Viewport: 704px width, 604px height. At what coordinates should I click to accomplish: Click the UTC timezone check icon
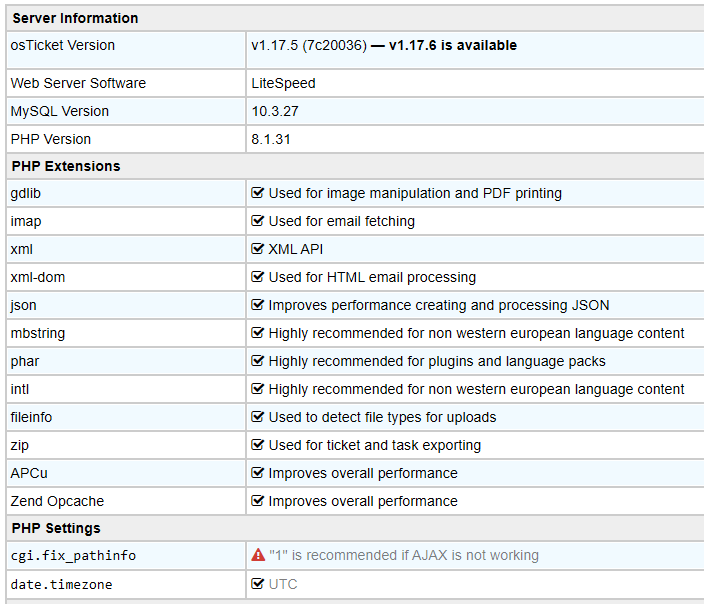click(258, 584)
